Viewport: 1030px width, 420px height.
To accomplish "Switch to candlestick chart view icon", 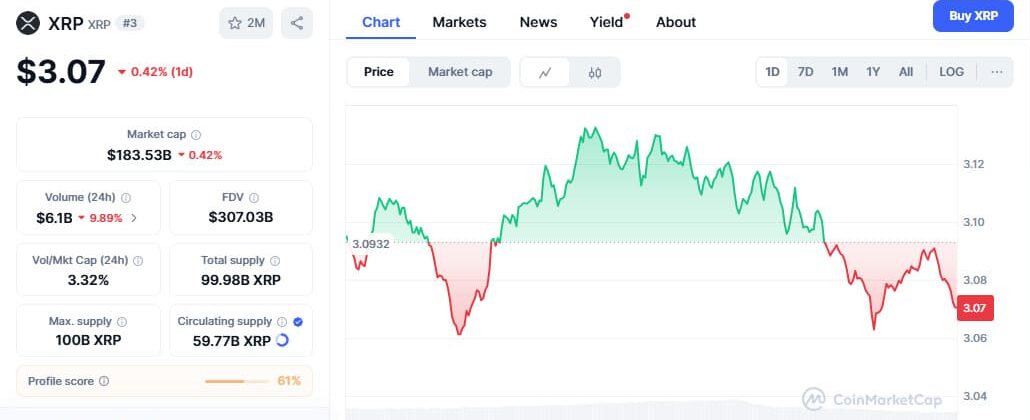I will point(595,72).
